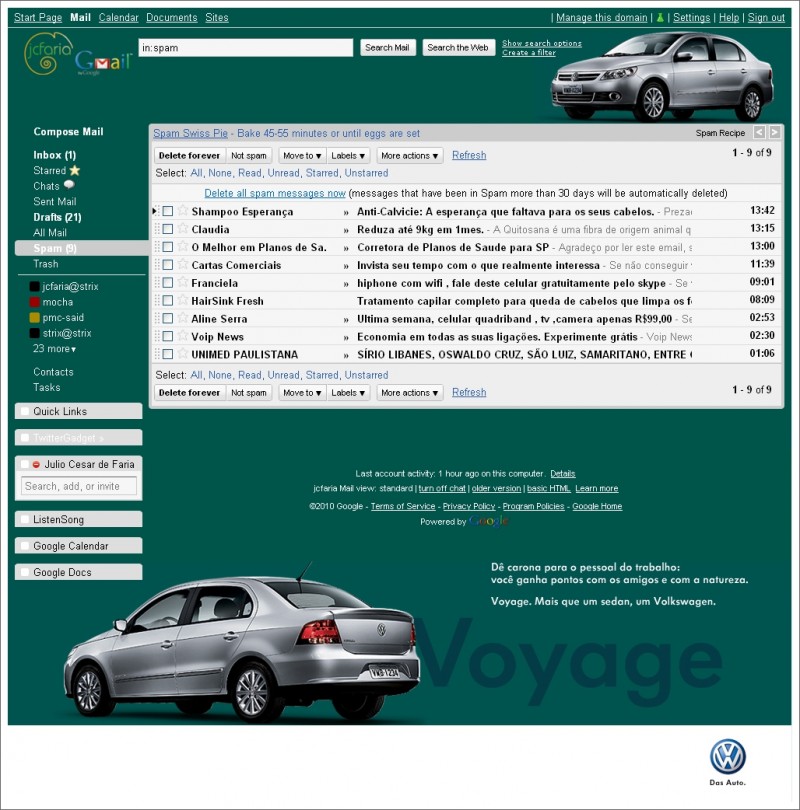Screen dimensions: 800x810
Task: Star the Shampoo Esperança message
Action: (183, 210)
